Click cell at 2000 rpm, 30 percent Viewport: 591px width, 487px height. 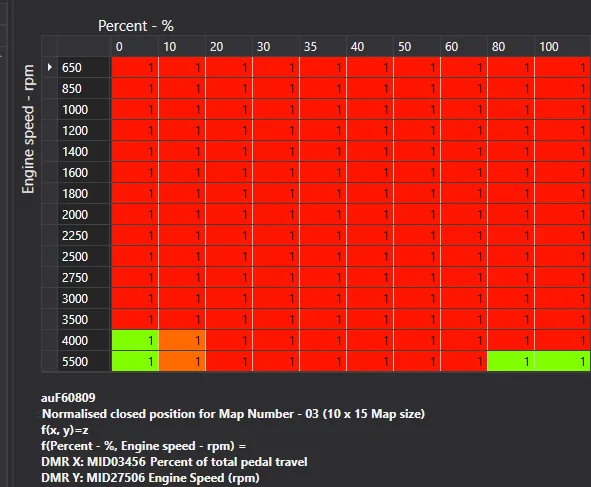point(276,214)
